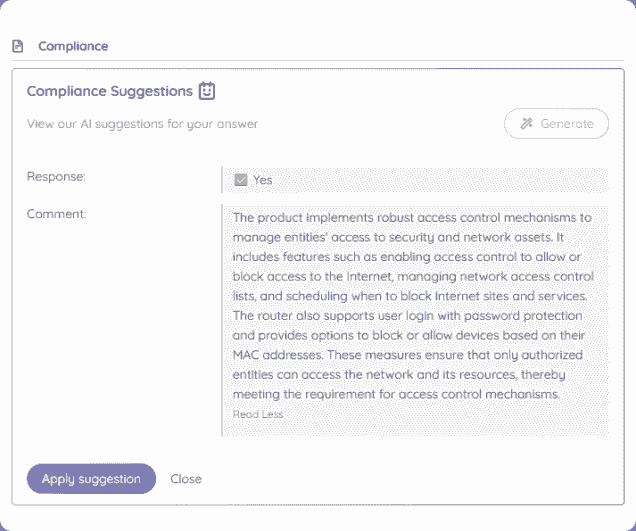
Task: Click the 'Yes' label text
Action: (x=263, y=180)
